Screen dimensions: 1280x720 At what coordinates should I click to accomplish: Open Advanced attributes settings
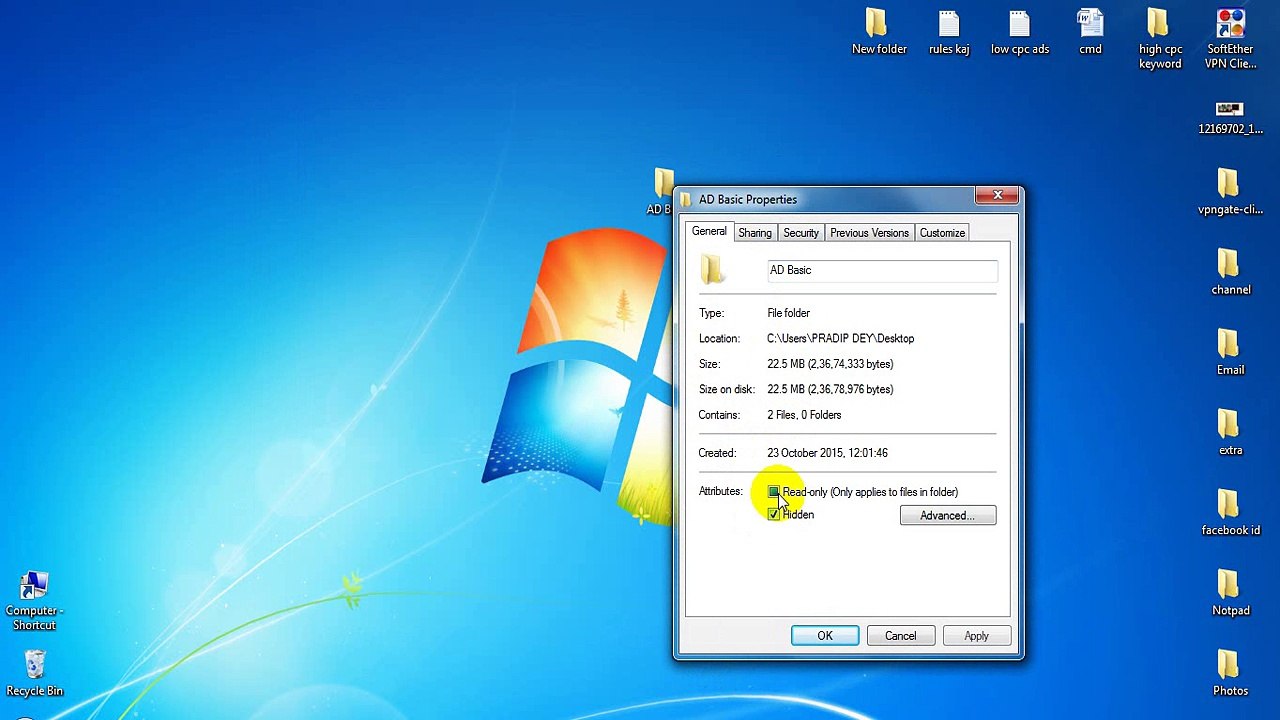click(x=948, y=516)
